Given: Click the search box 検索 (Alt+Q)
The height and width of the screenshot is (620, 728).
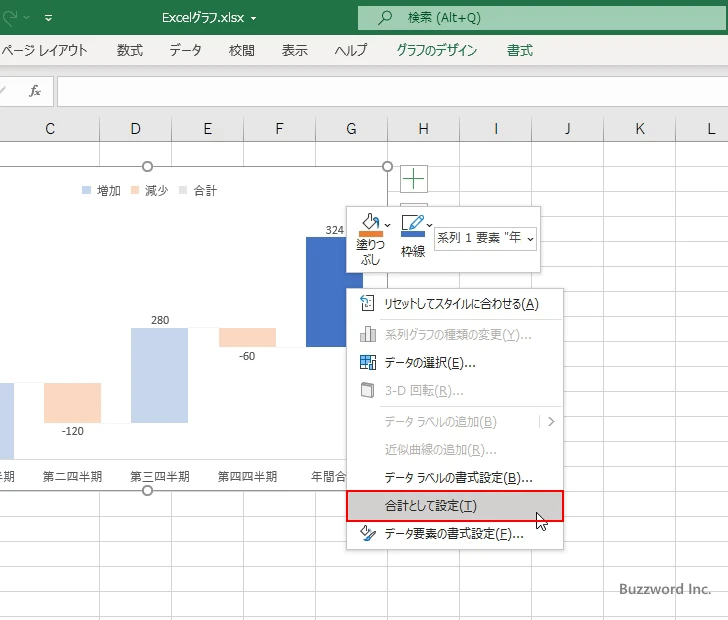Looking at the screenshot, I should point(542,18).
